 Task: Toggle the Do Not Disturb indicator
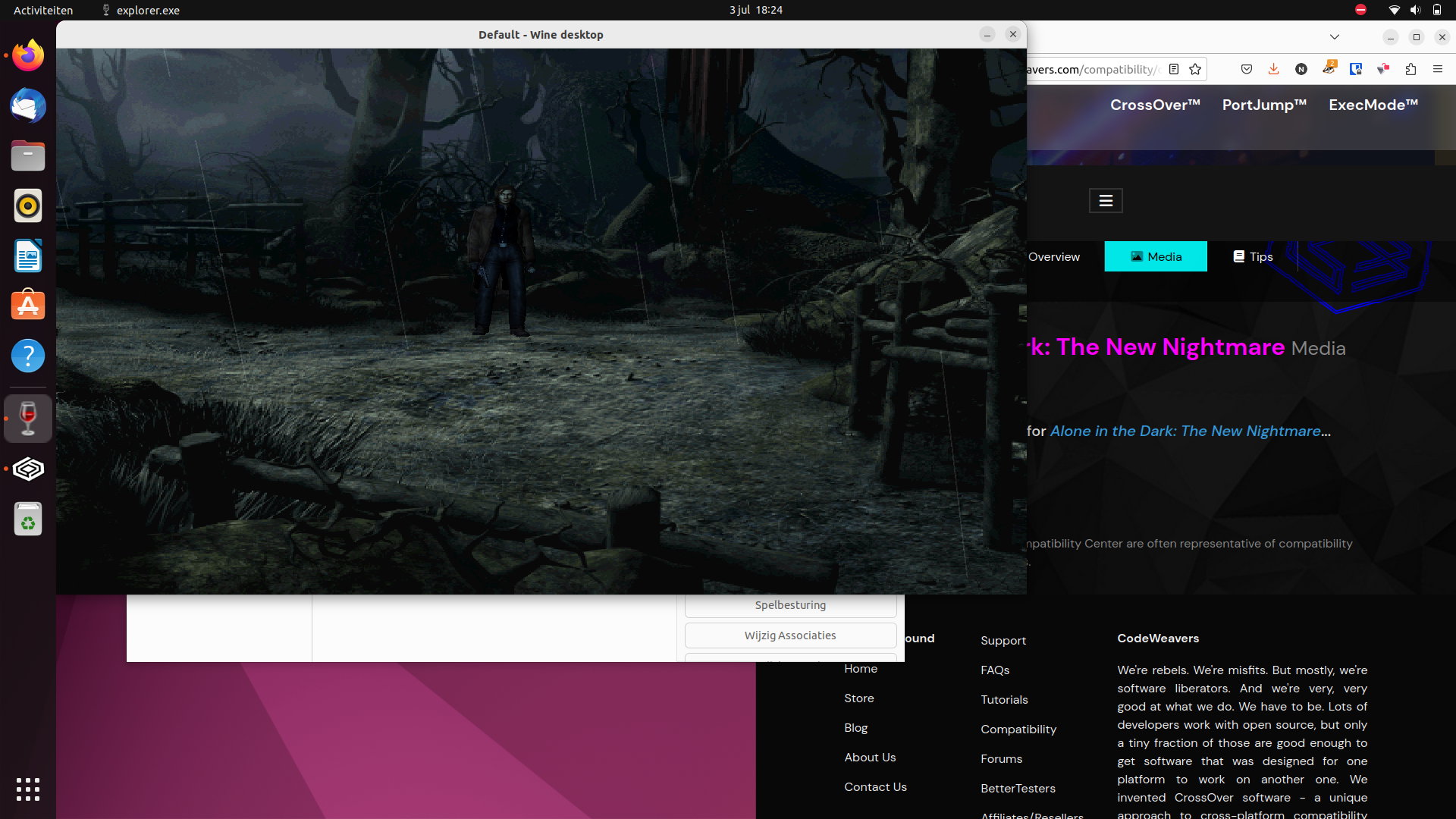(x=1360, y=10)
